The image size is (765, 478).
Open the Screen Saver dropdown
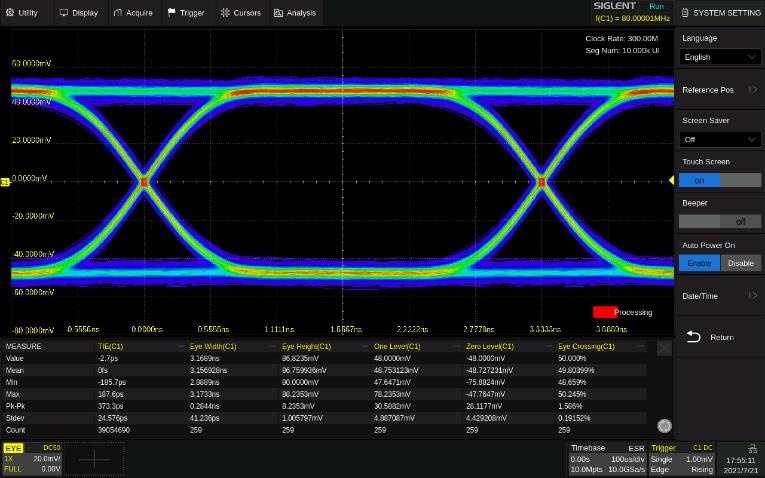719,139
